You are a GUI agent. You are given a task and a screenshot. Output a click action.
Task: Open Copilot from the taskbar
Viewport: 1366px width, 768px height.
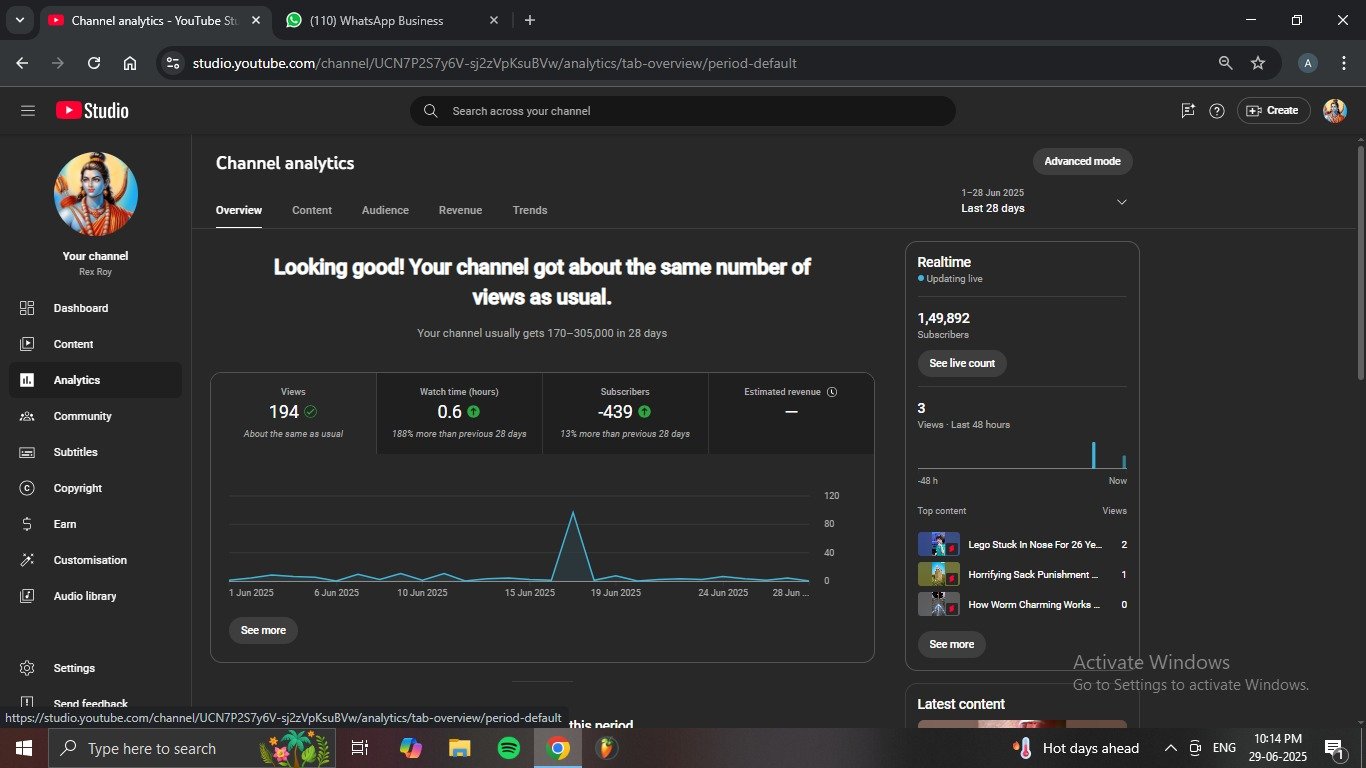[x=411, y=748]
